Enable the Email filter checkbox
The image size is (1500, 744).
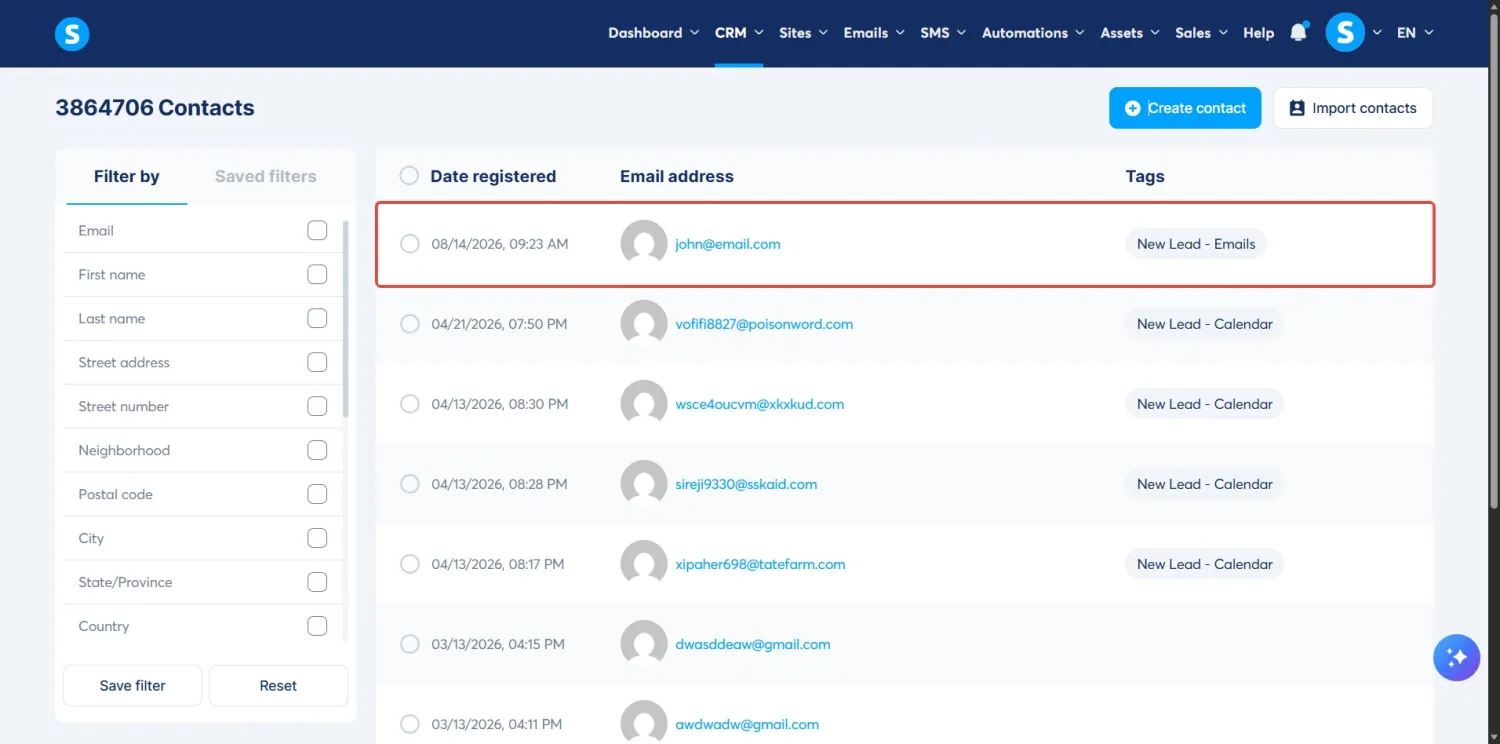tap(317, 230)
